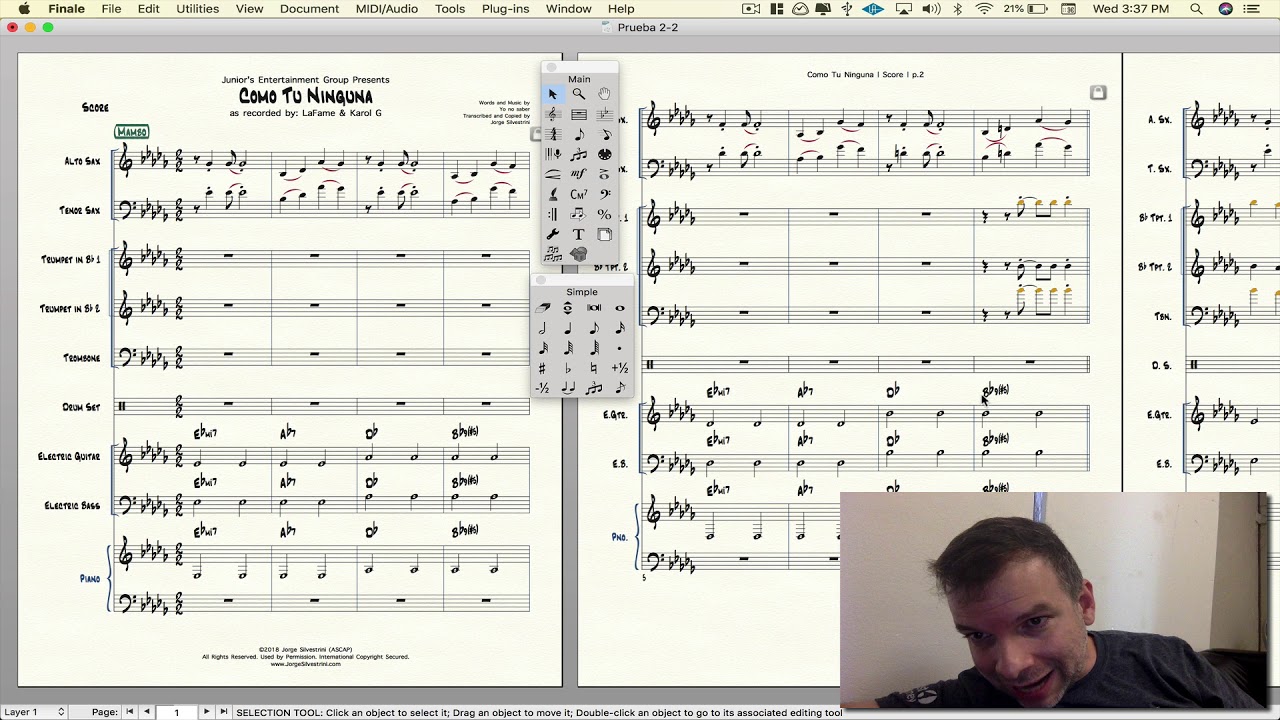
Task: Select the Clef tool with bass clef
Action: click(605, 194)
